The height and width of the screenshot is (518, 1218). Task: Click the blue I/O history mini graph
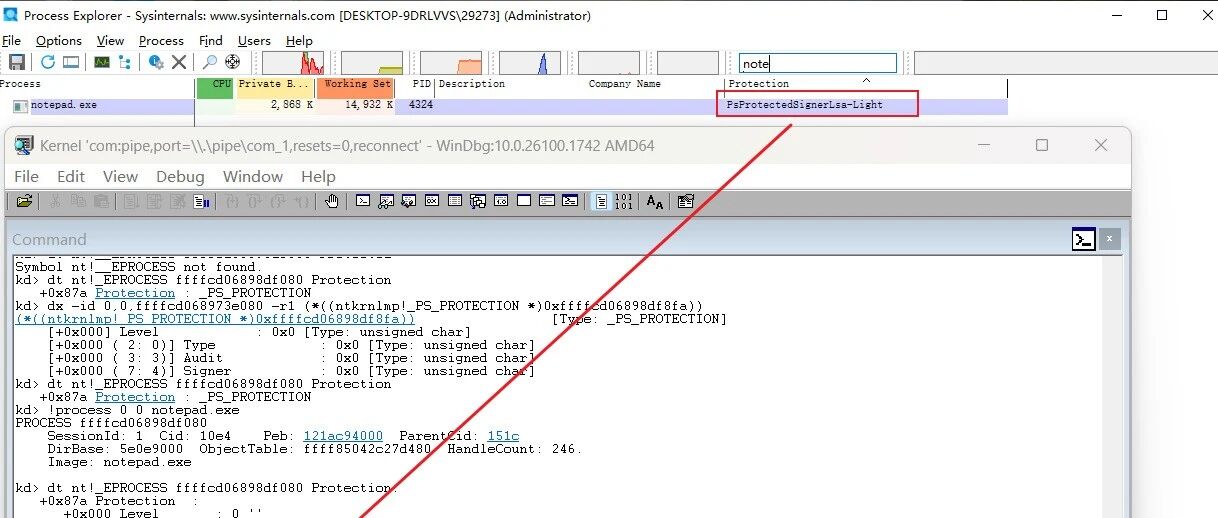(530, 63)
